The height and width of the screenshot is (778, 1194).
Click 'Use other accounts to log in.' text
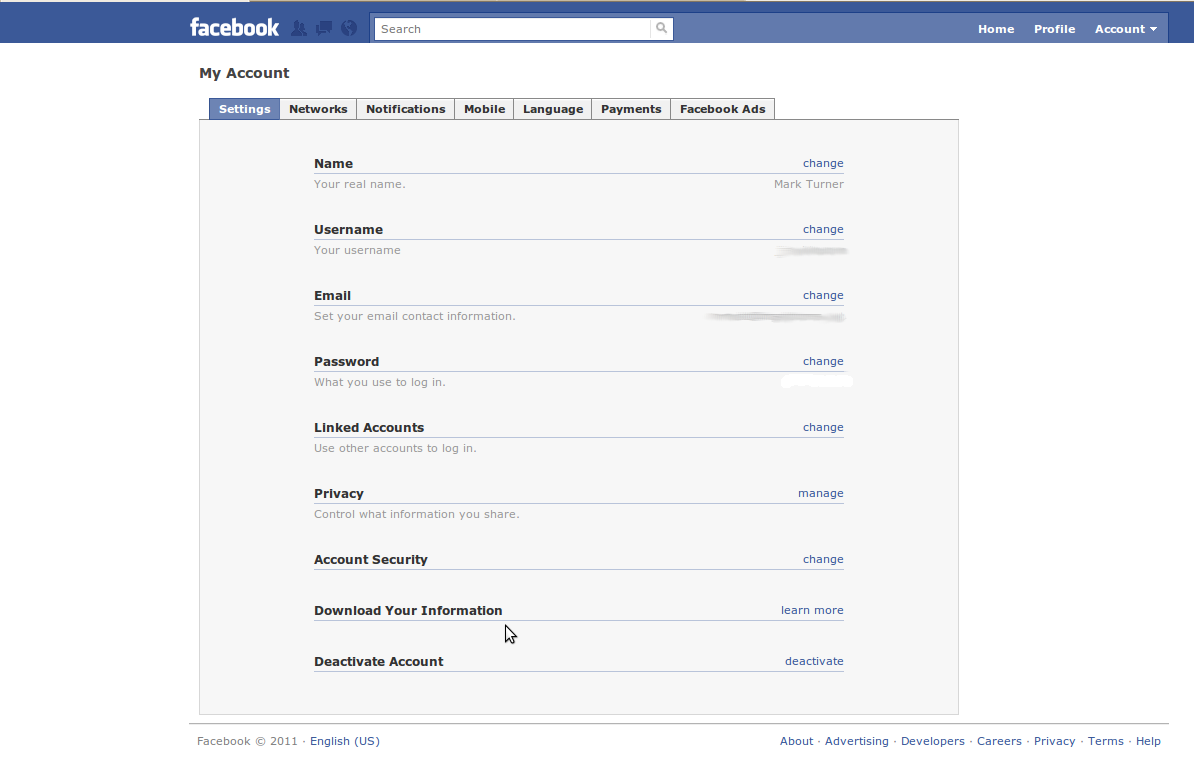click(x=395, y=448)
